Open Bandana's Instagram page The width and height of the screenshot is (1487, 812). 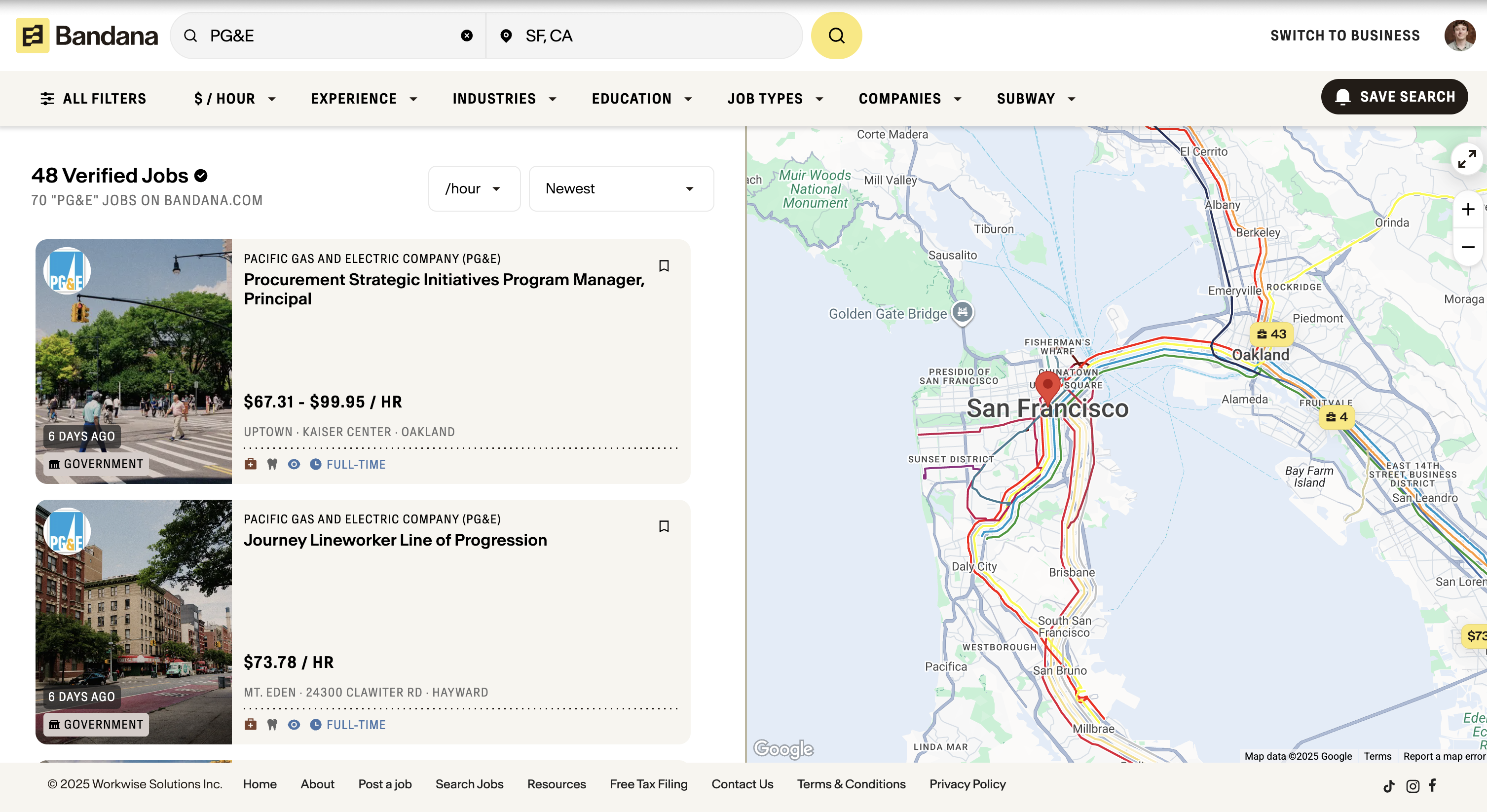click(x=1413, y=785)
